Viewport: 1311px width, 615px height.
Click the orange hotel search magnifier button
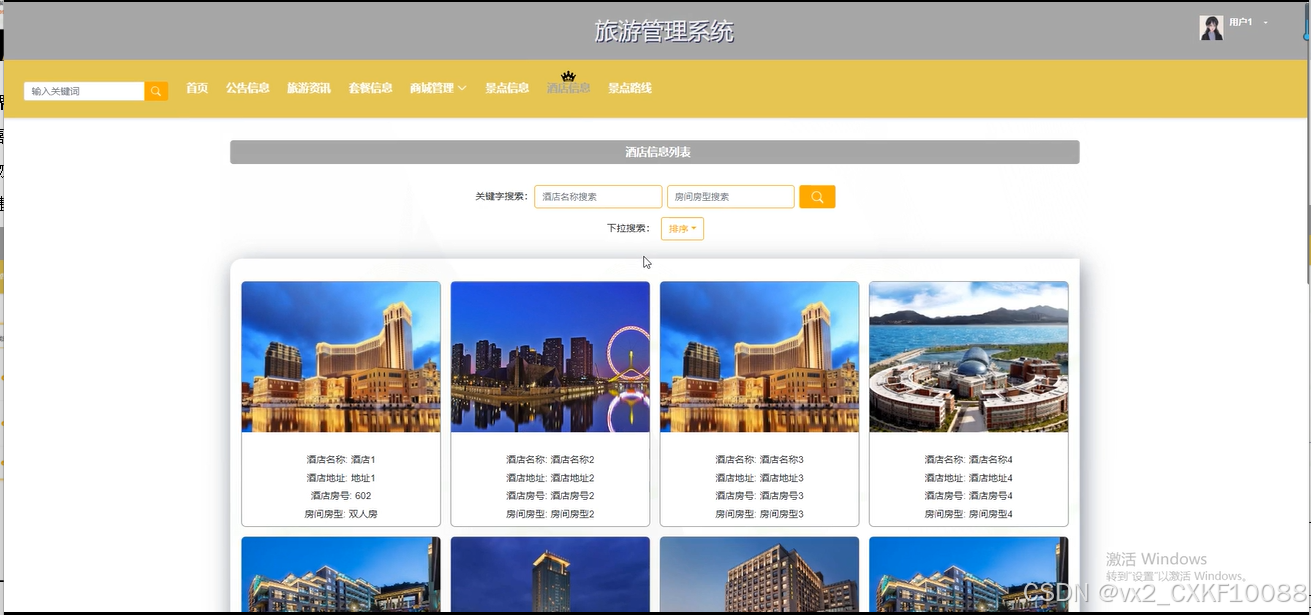817,197
